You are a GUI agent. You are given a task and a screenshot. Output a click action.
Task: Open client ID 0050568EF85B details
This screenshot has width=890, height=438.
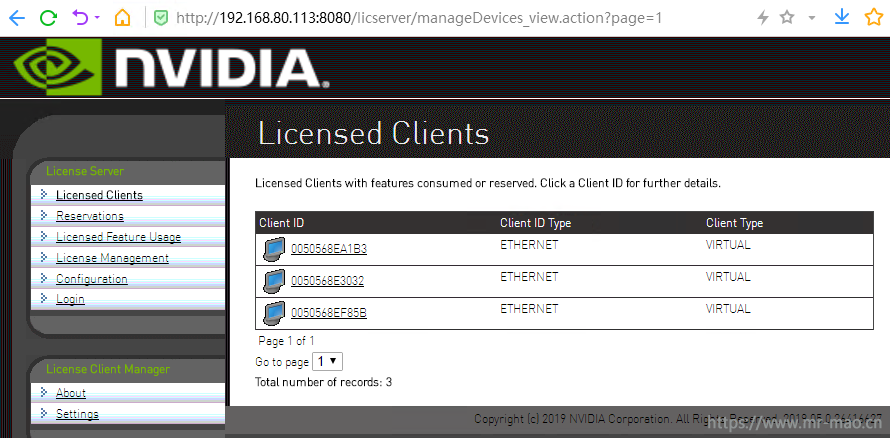[329, 313]
